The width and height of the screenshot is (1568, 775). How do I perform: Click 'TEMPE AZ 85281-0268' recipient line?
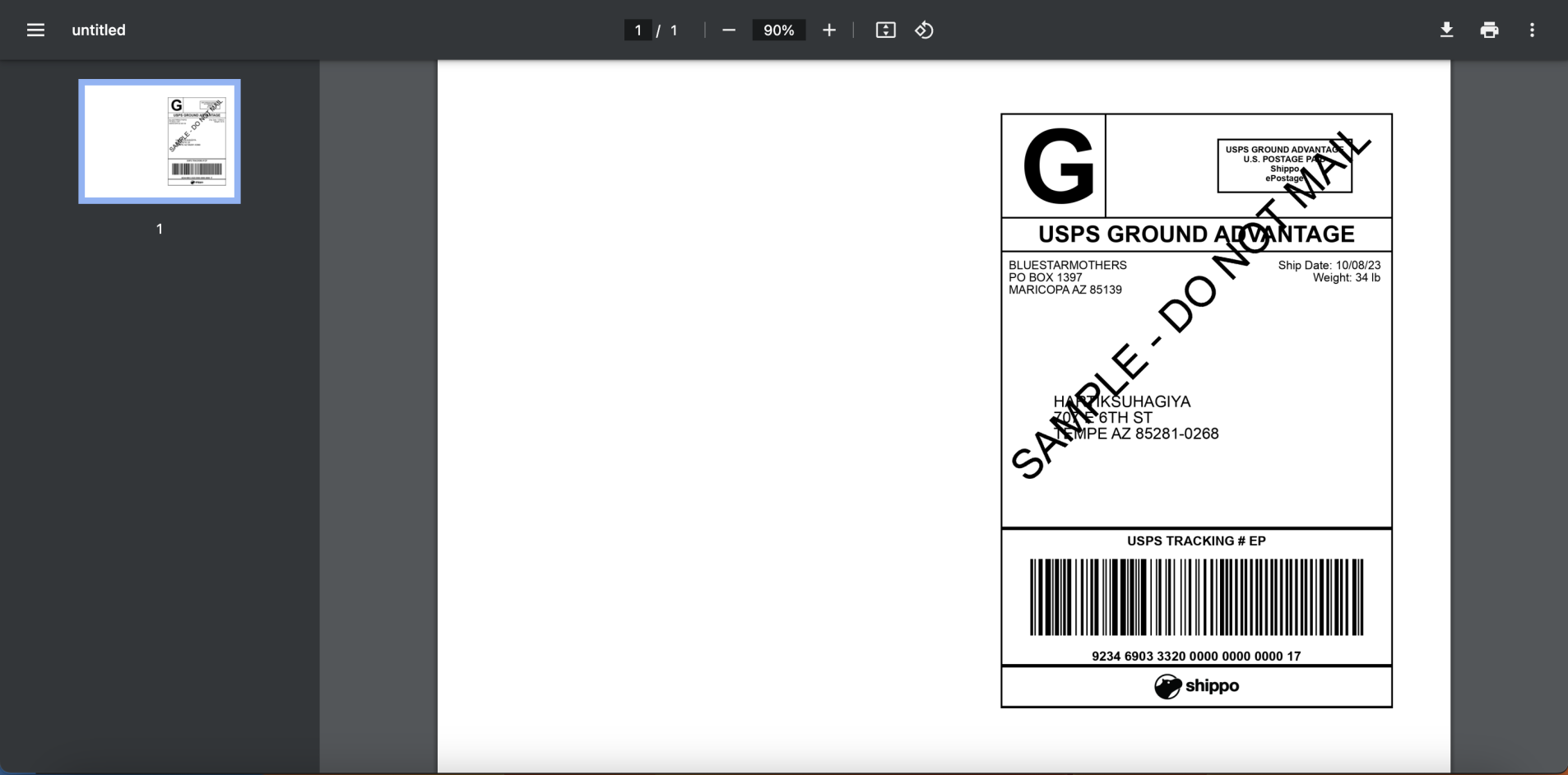(x=1136, y=434)
